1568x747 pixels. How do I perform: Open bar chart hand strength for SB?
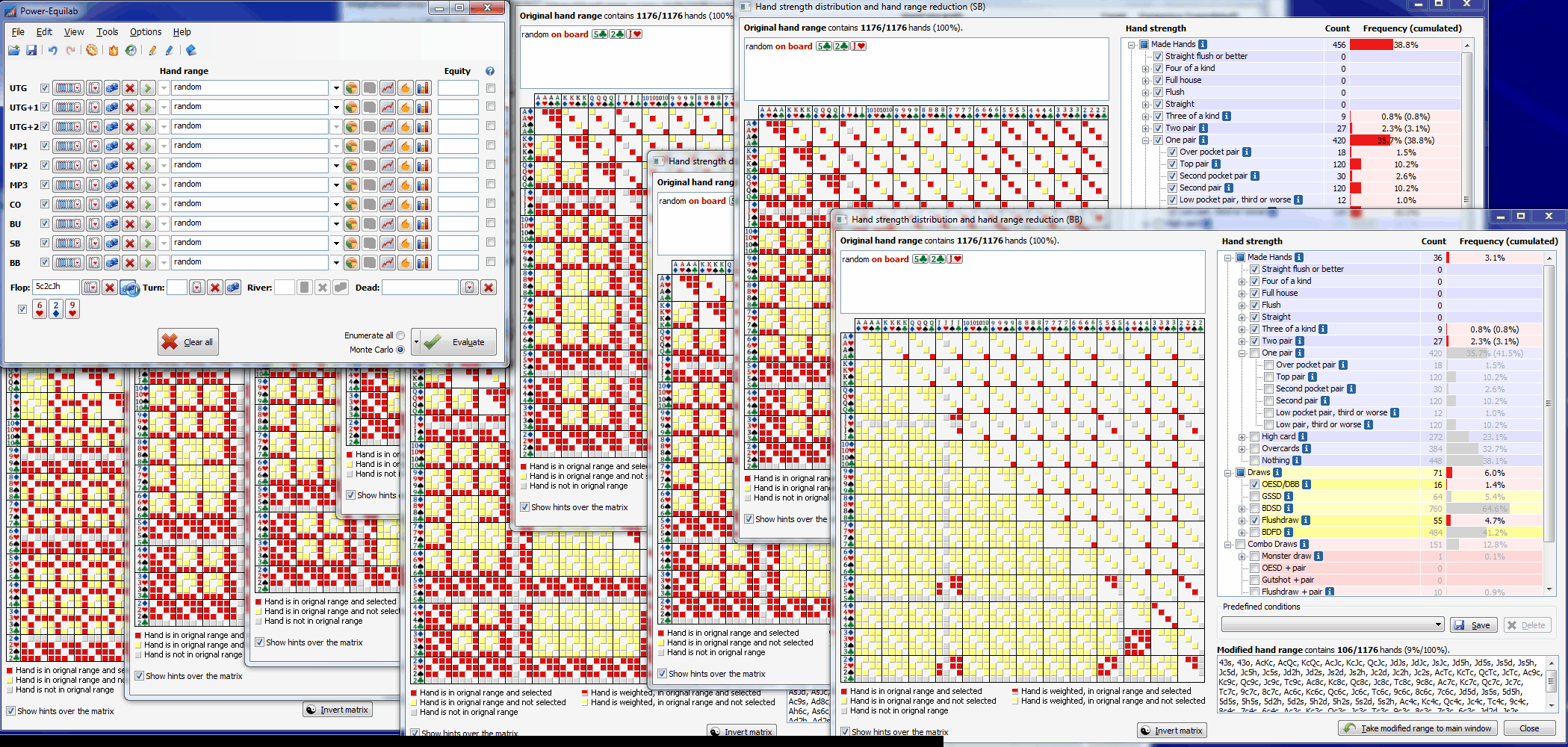[424, 244]
